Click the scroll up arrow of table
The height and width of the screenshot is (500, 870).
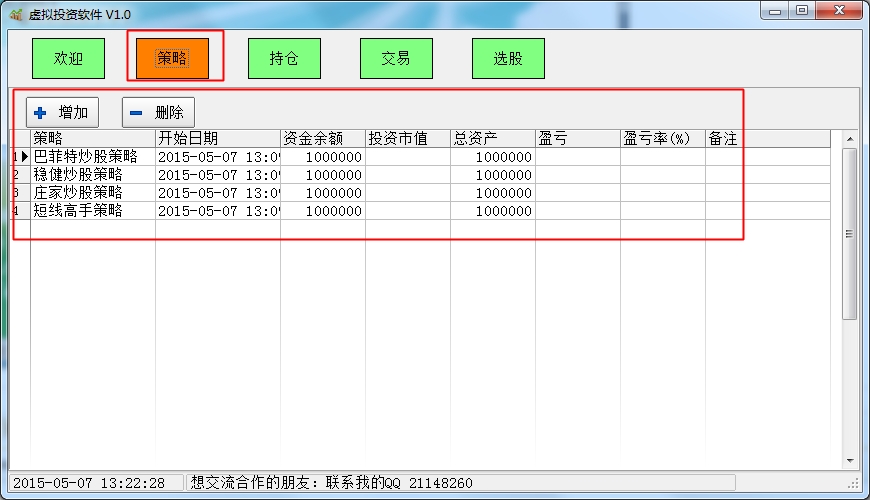[x=850, y=139]
